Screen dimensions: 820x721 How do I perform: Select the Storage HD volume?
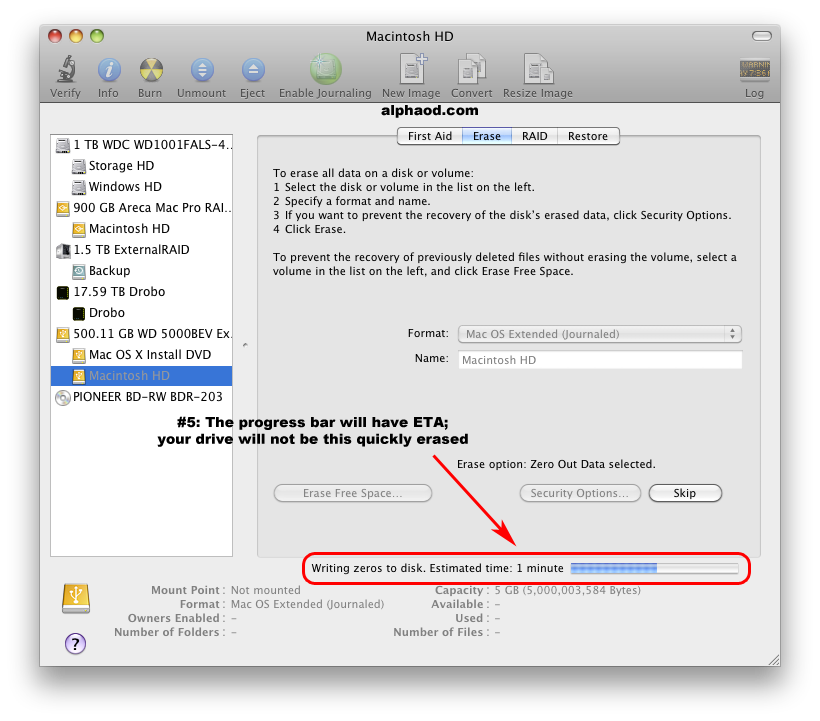coord(142,166)
